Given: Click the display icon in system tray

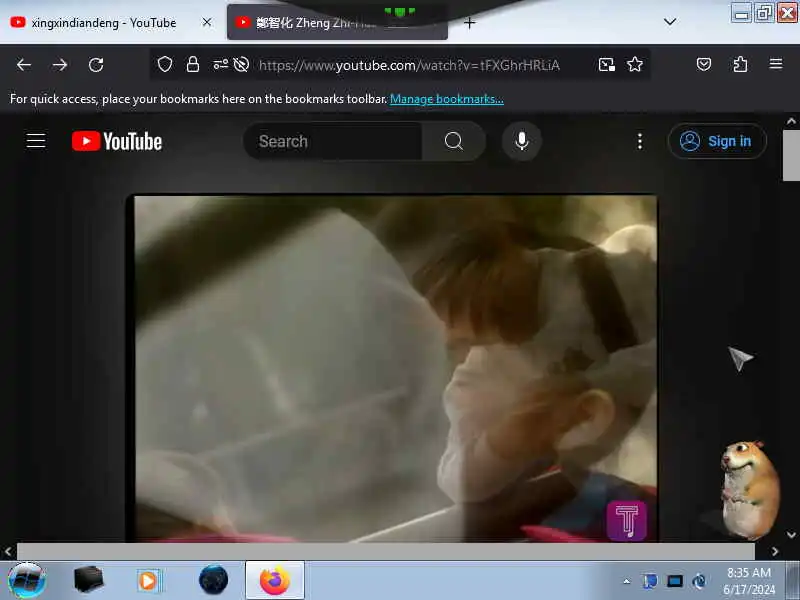Looking at the screenshot, I should (x=675, y=581).
